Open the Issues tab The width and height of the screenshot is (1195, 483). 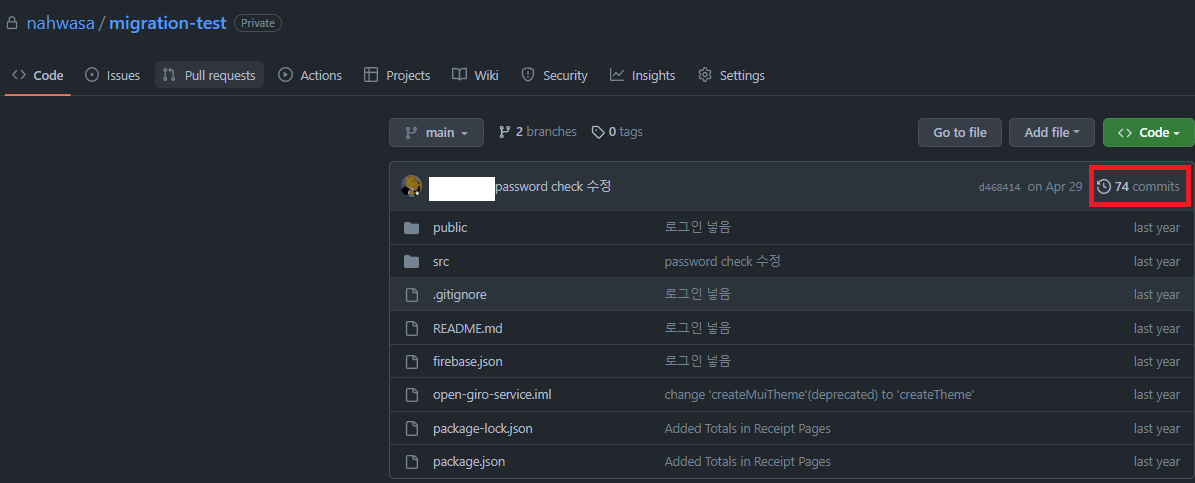113,75
